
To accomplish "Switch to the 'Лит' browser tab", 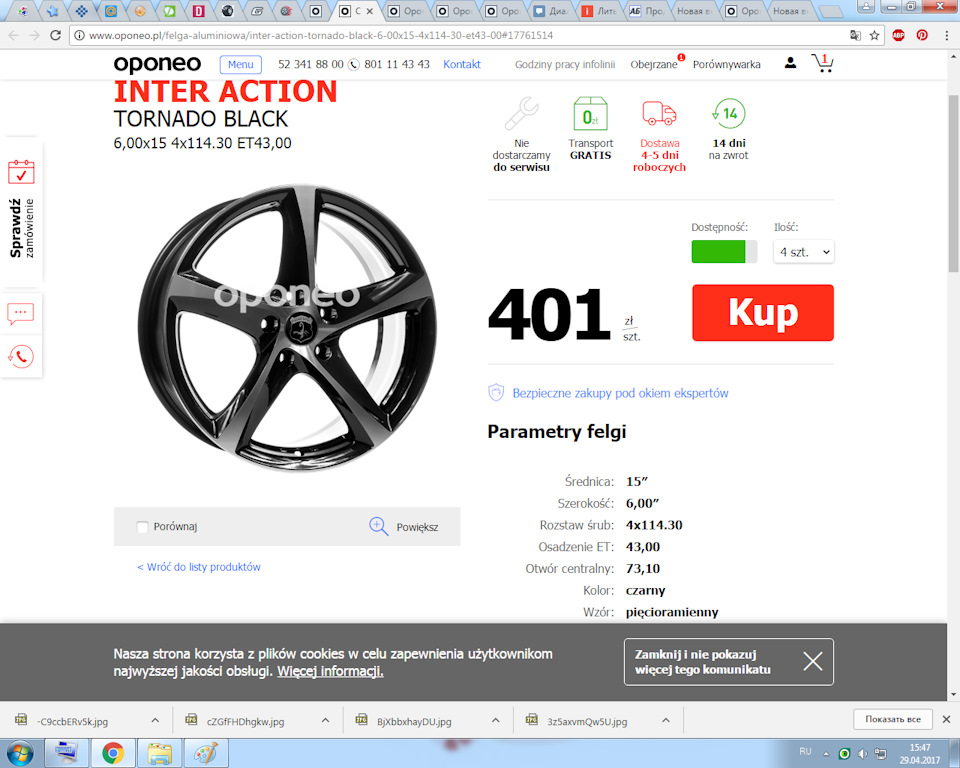I will (x=600, y=11).
